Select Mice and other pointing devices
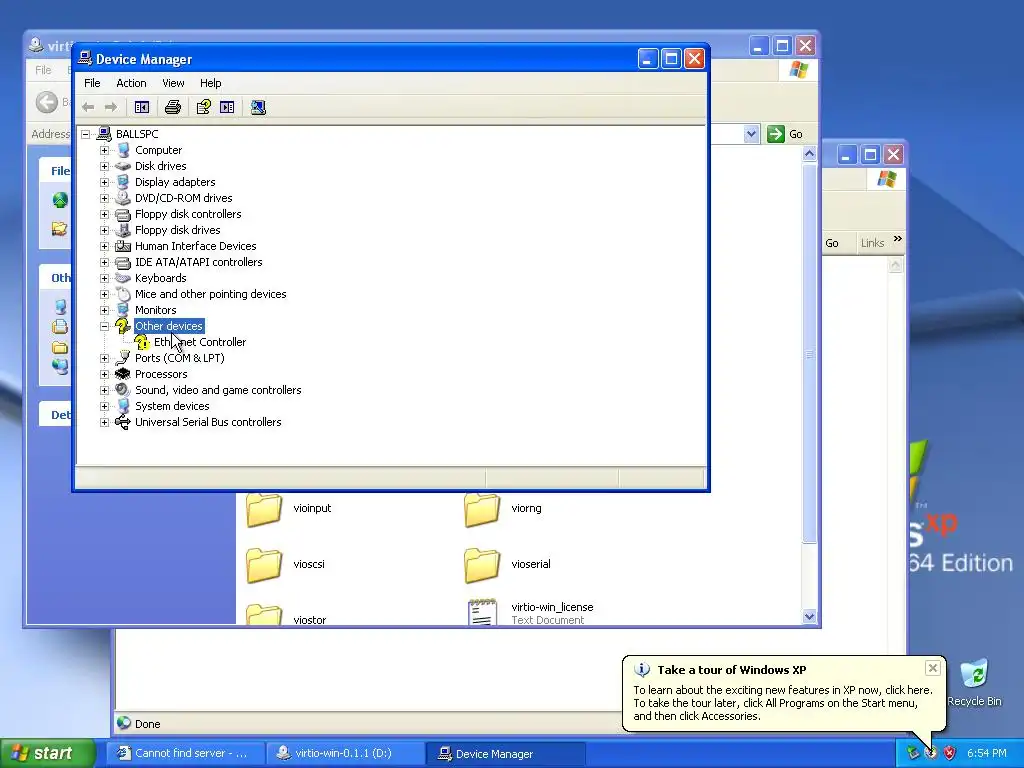The image size is (1024, 768). click(210, 294)
